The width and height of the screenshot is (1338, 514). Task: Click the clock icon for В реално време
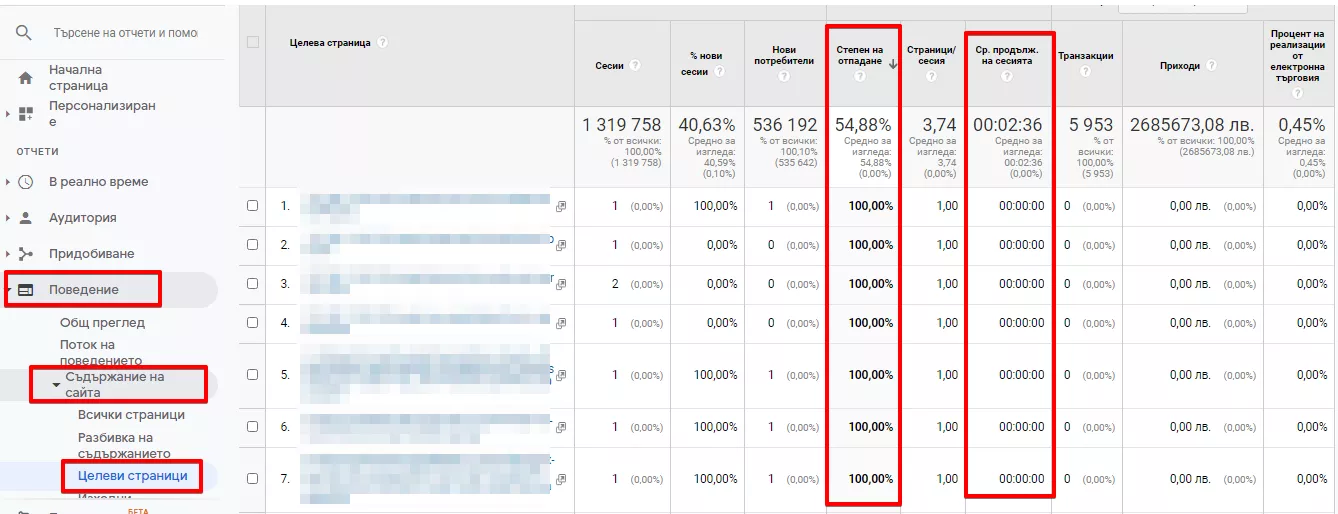pyautogui.click(x=26, y=182)
